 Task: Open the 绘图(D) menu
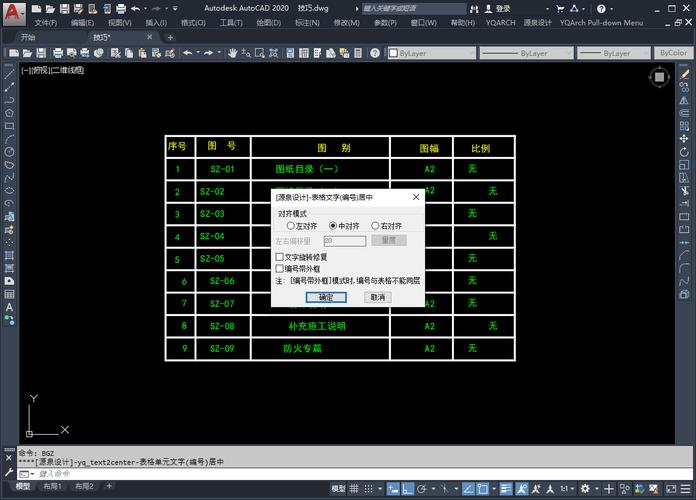click(267, 22)
